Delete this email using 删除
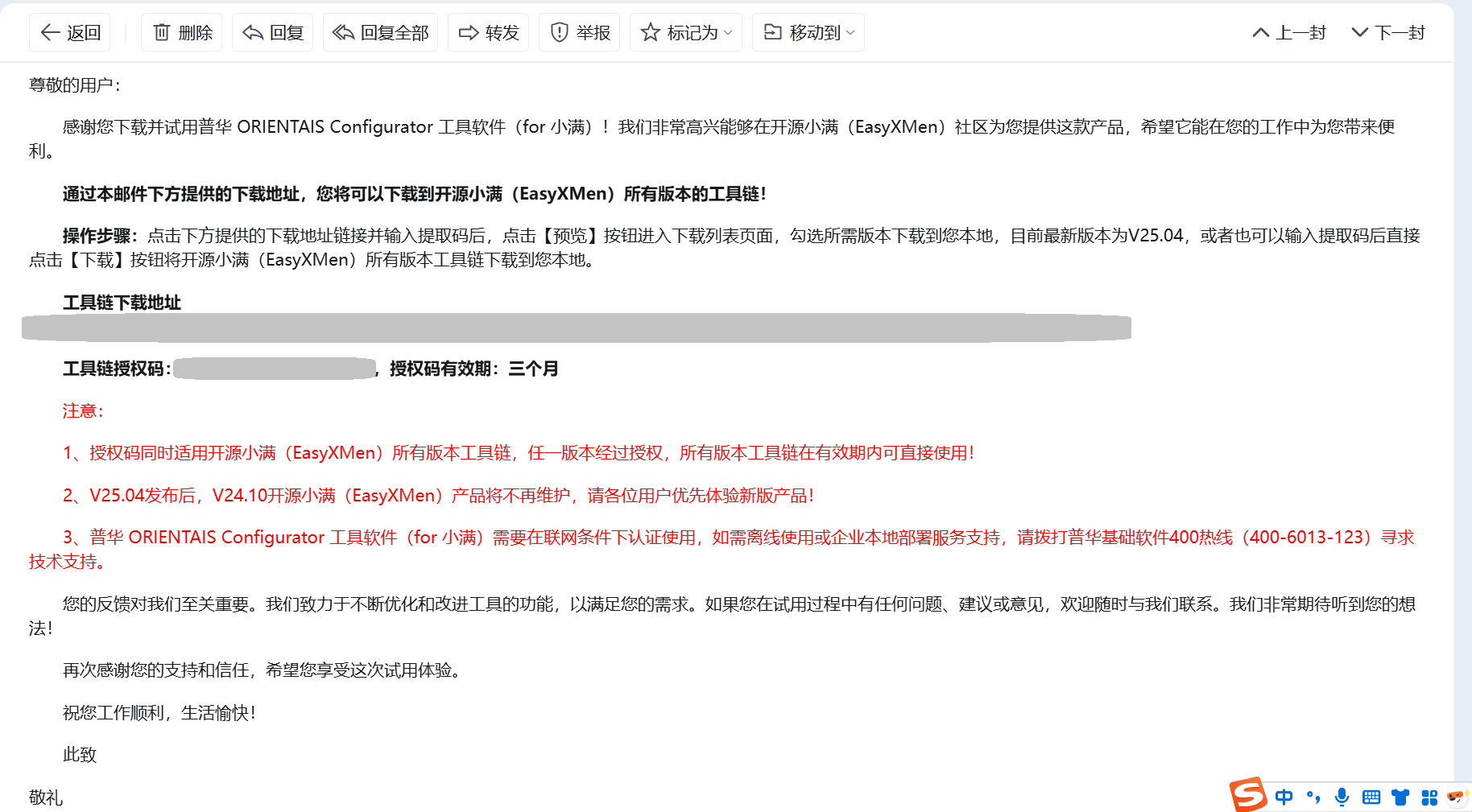Screen dimensions: 1472x812 (183, 32)
